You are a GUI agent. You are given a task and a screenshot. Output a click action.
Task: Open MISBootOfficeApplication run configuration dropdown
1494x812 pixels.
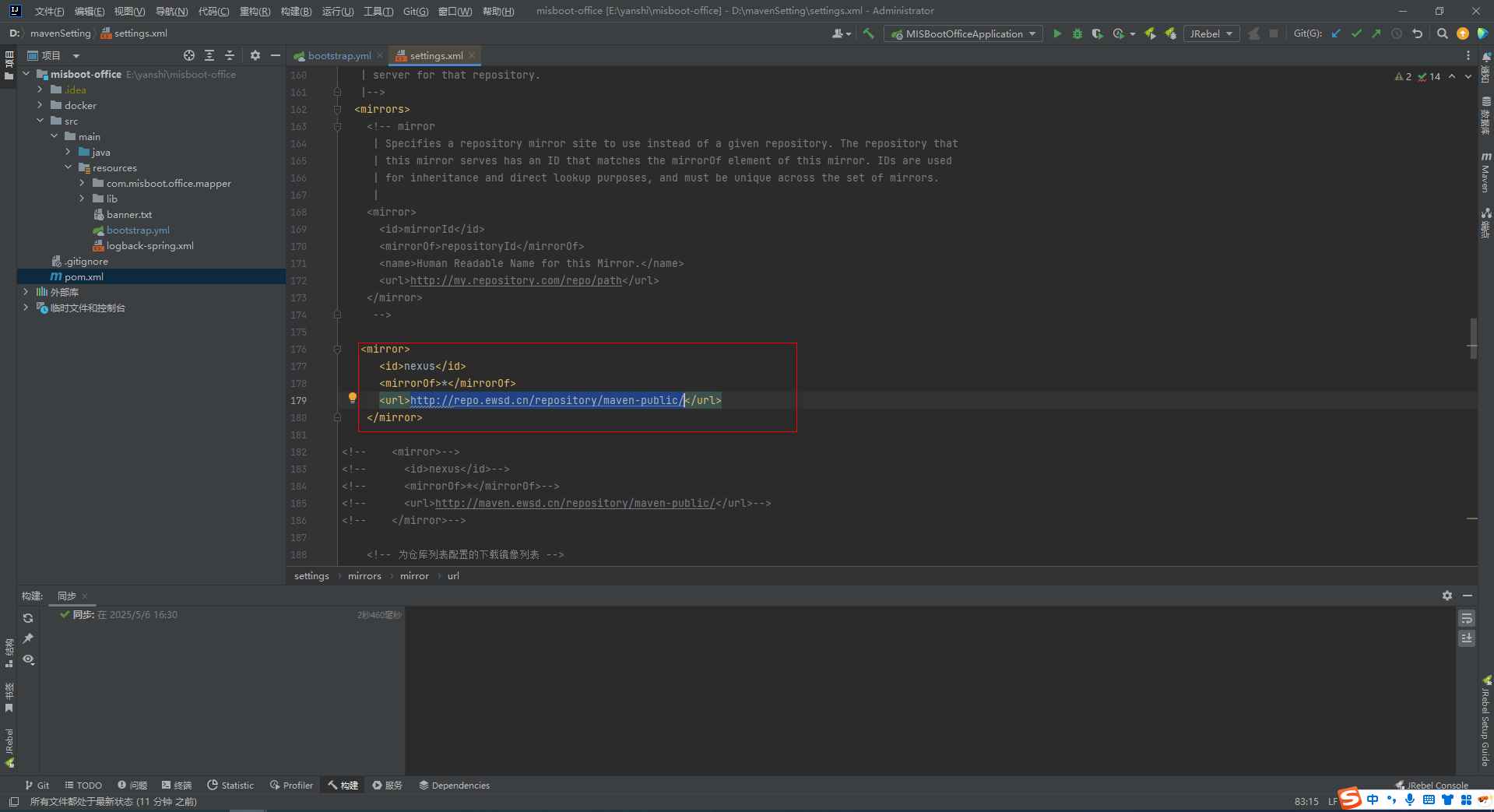[964, 33]
